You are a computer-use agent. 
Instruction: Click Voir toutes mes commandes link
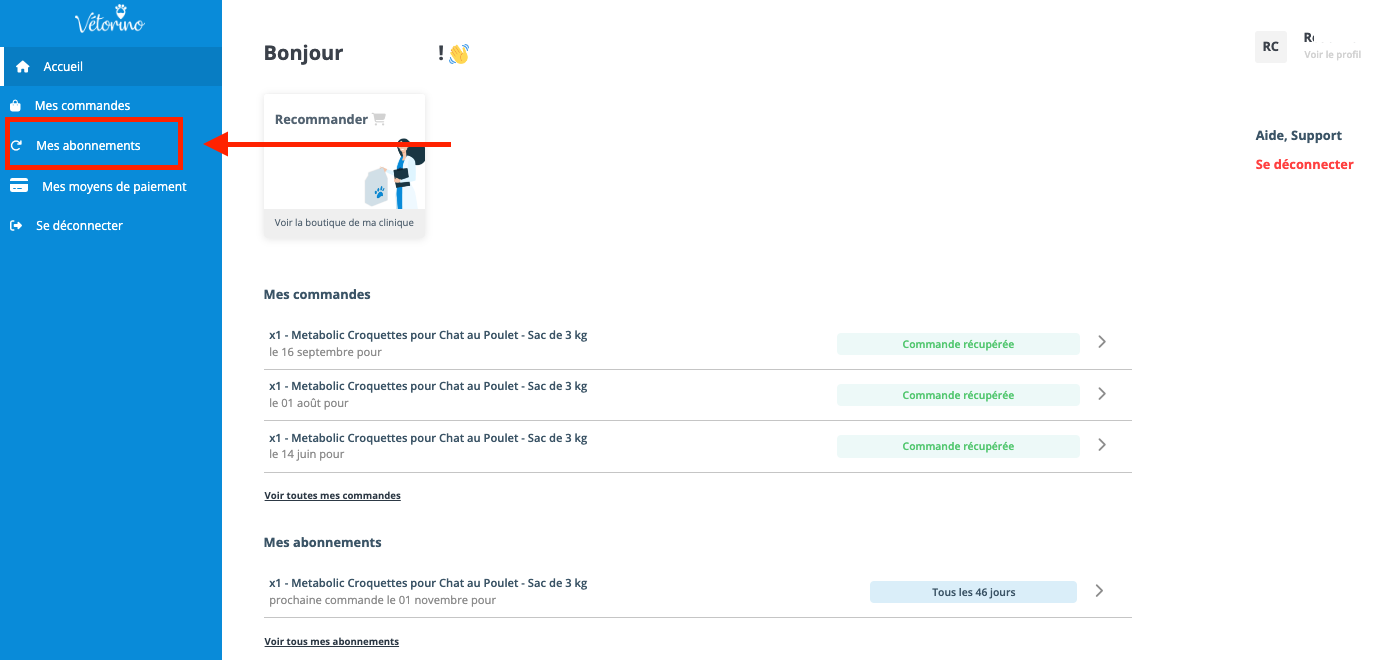point(332,495)
